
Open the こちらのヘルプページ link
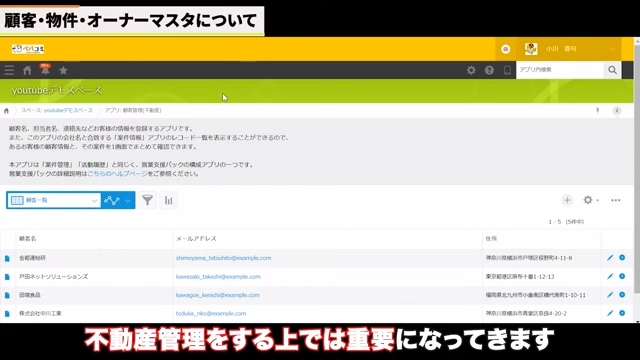tap(118, 173)
